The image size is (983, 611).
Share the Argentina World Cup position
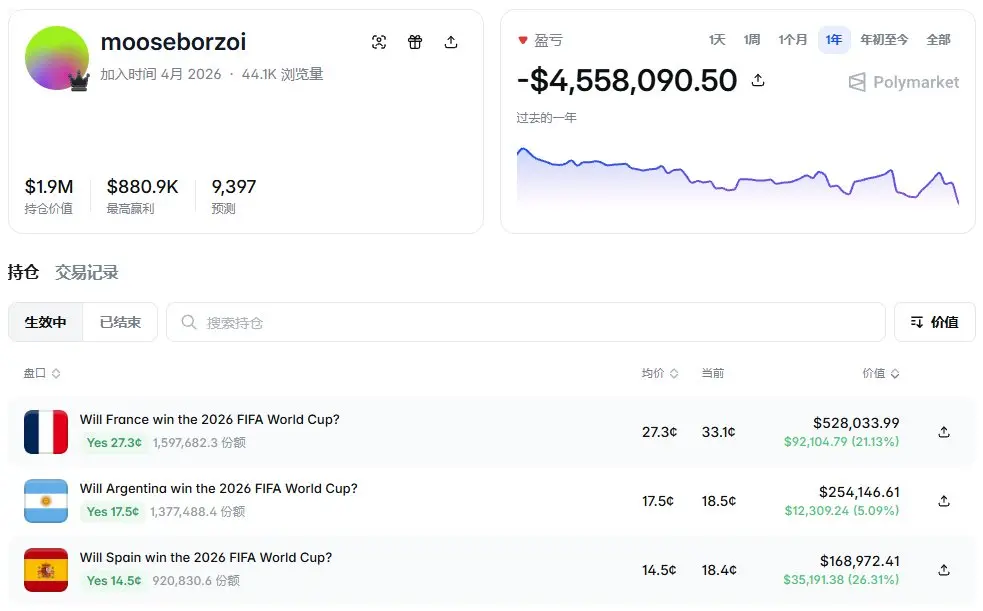(x=944, y=501)
